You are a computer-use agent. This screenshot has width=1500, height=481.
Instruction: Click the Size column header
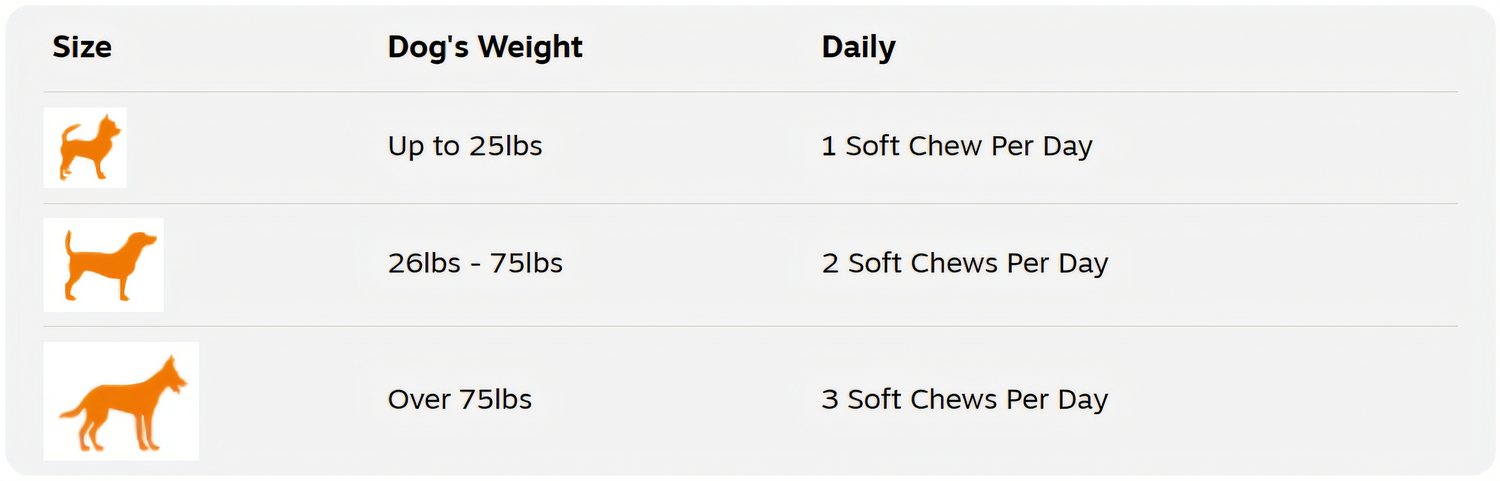[x=82, y=47]
